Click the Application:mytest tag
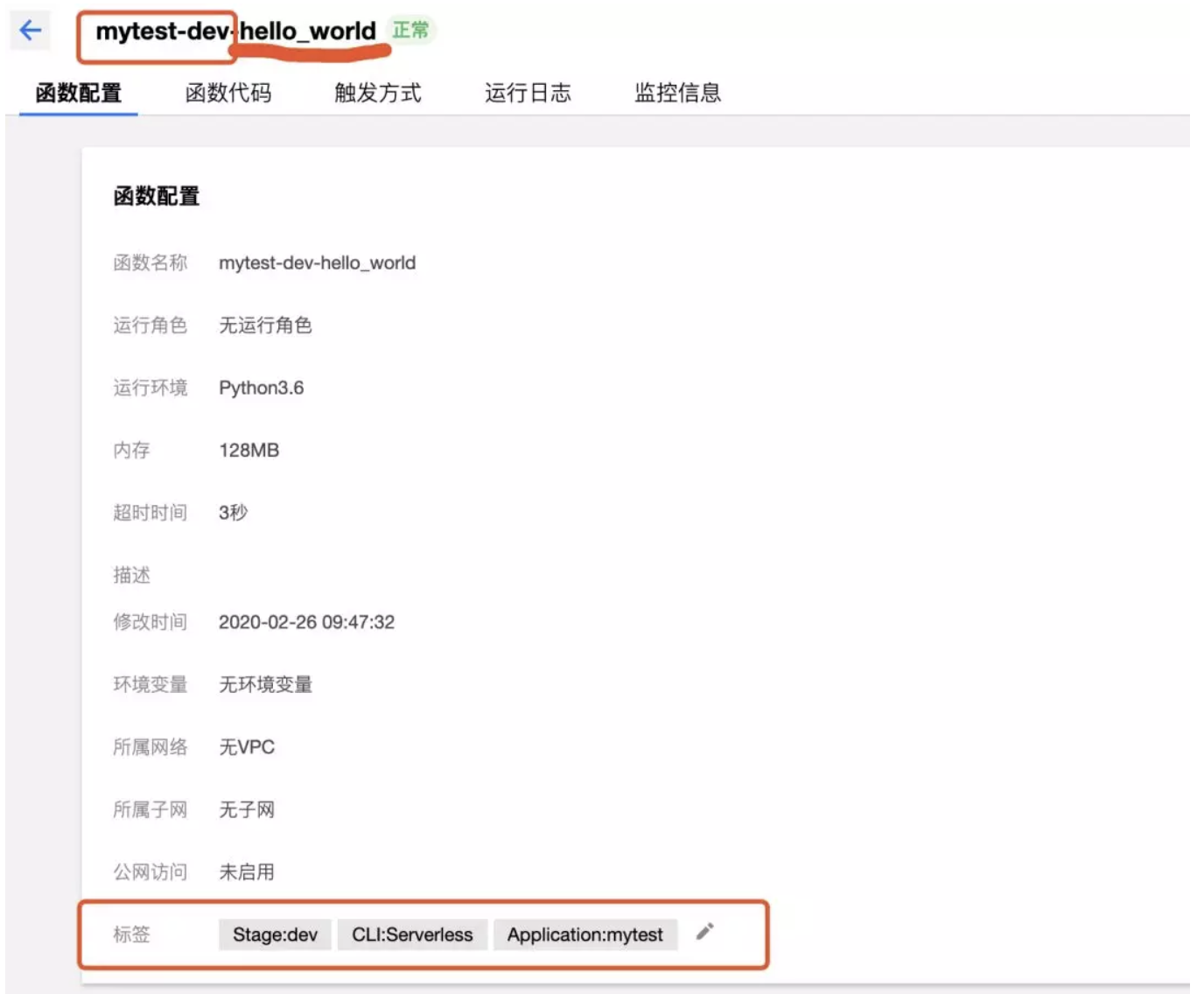 click(585, 934)
